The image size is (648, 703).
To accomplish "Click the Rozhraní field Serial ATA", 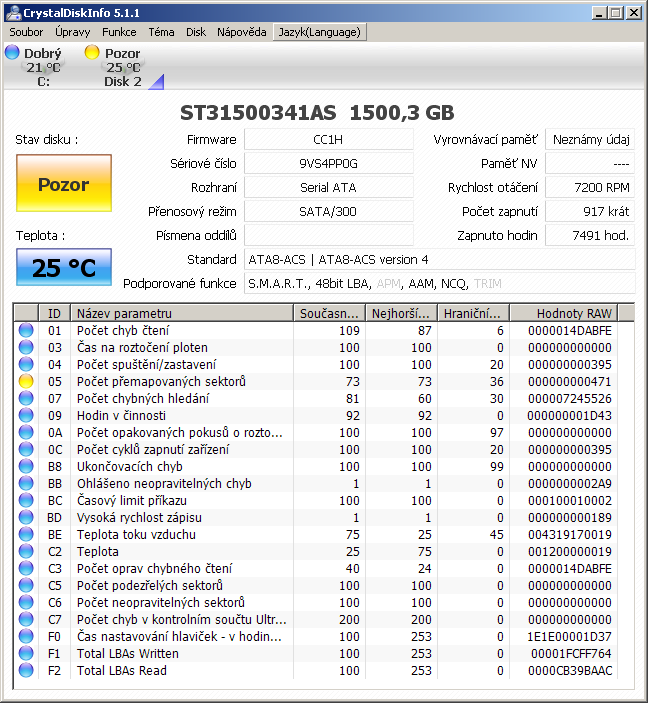I will (328, 187).
